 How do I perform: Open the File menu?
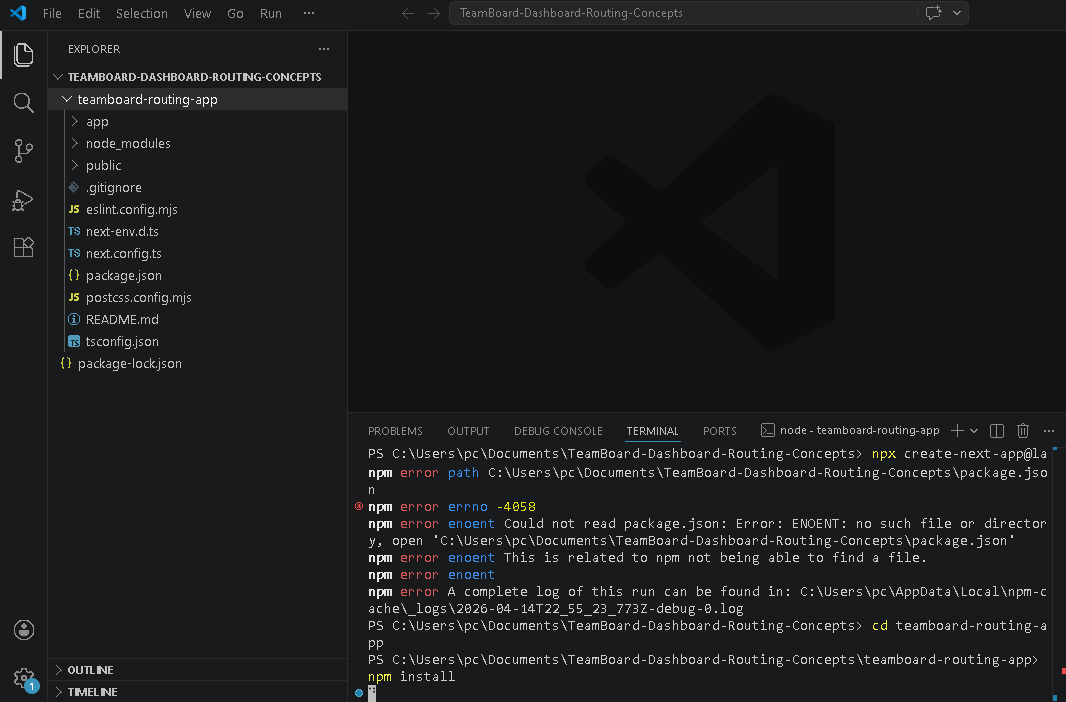[52, 14]
